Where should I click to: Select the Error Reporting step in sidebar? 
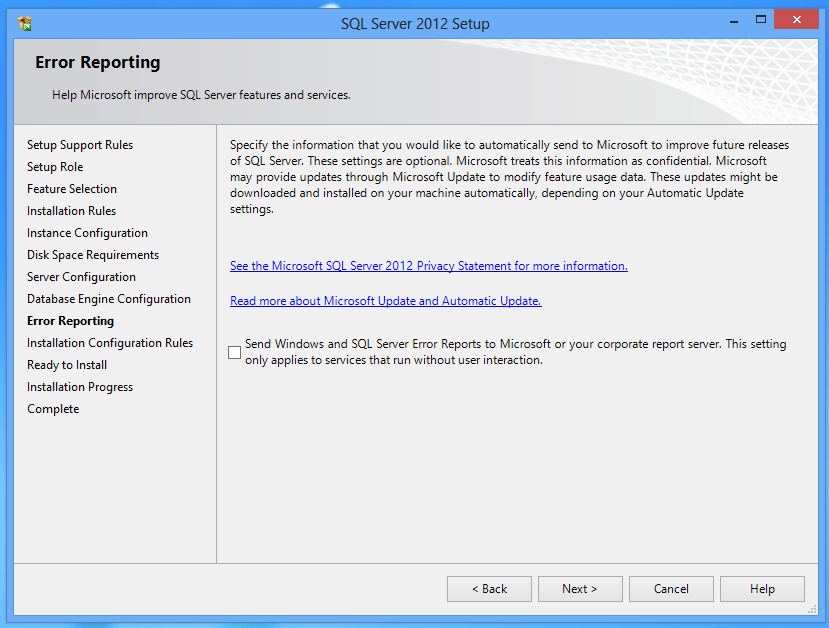tap(70, 321)
